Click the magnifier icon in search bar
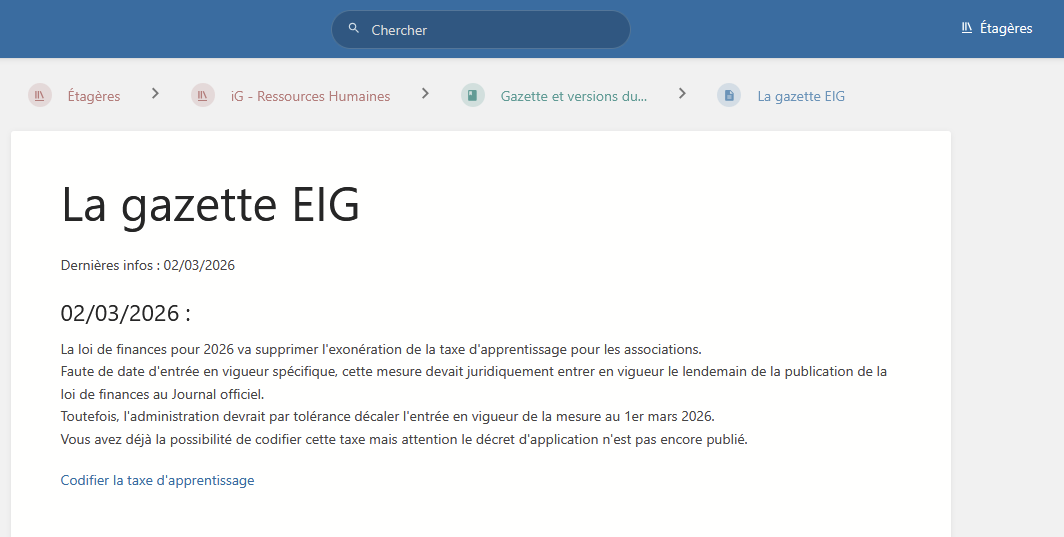Screen dimensions: 1064x537 click(353, 29)
